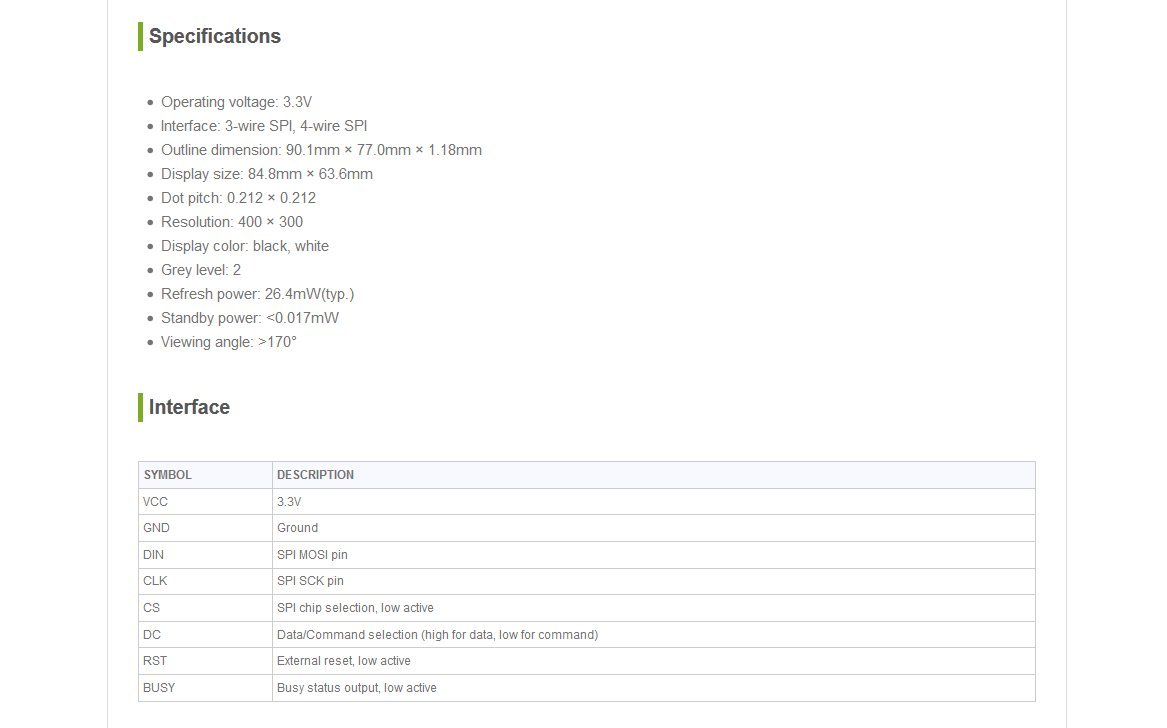Click 'External reset, low active' cell
The image size is (1167, 728).
pyautogui.click(x=653, y=661)
